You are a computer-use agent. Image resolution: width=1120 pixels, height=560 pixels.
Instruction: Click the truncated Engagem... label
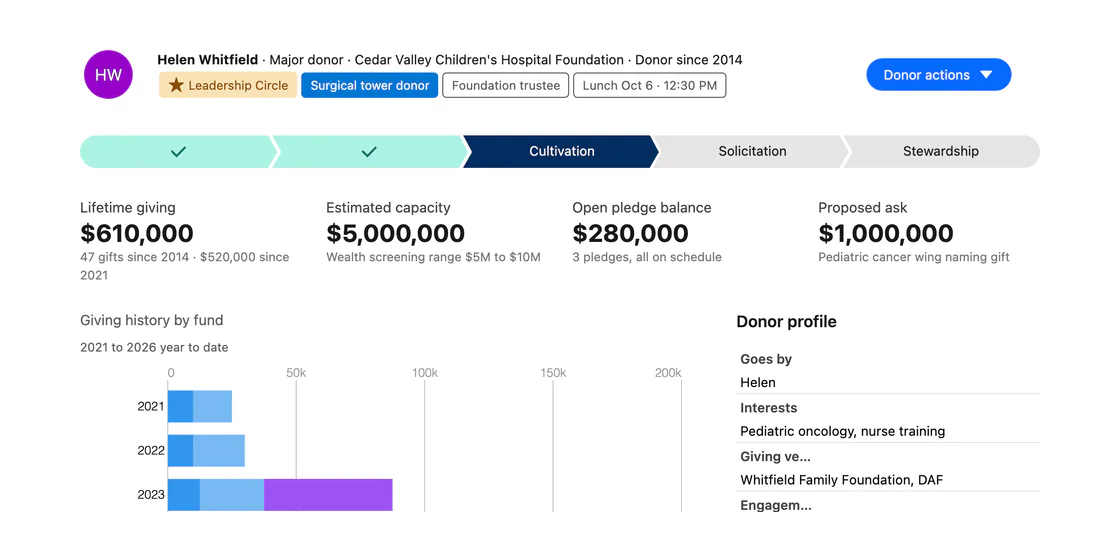point(776,505)
